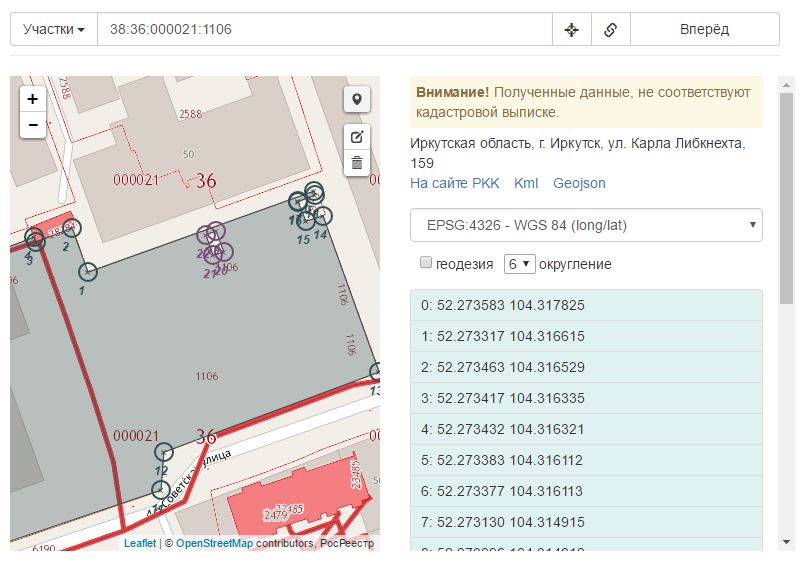This screenshot has height=585, width=810.
Task: Select coordinate row 0: 52.273583 104.317825
Action: point(586,305)
